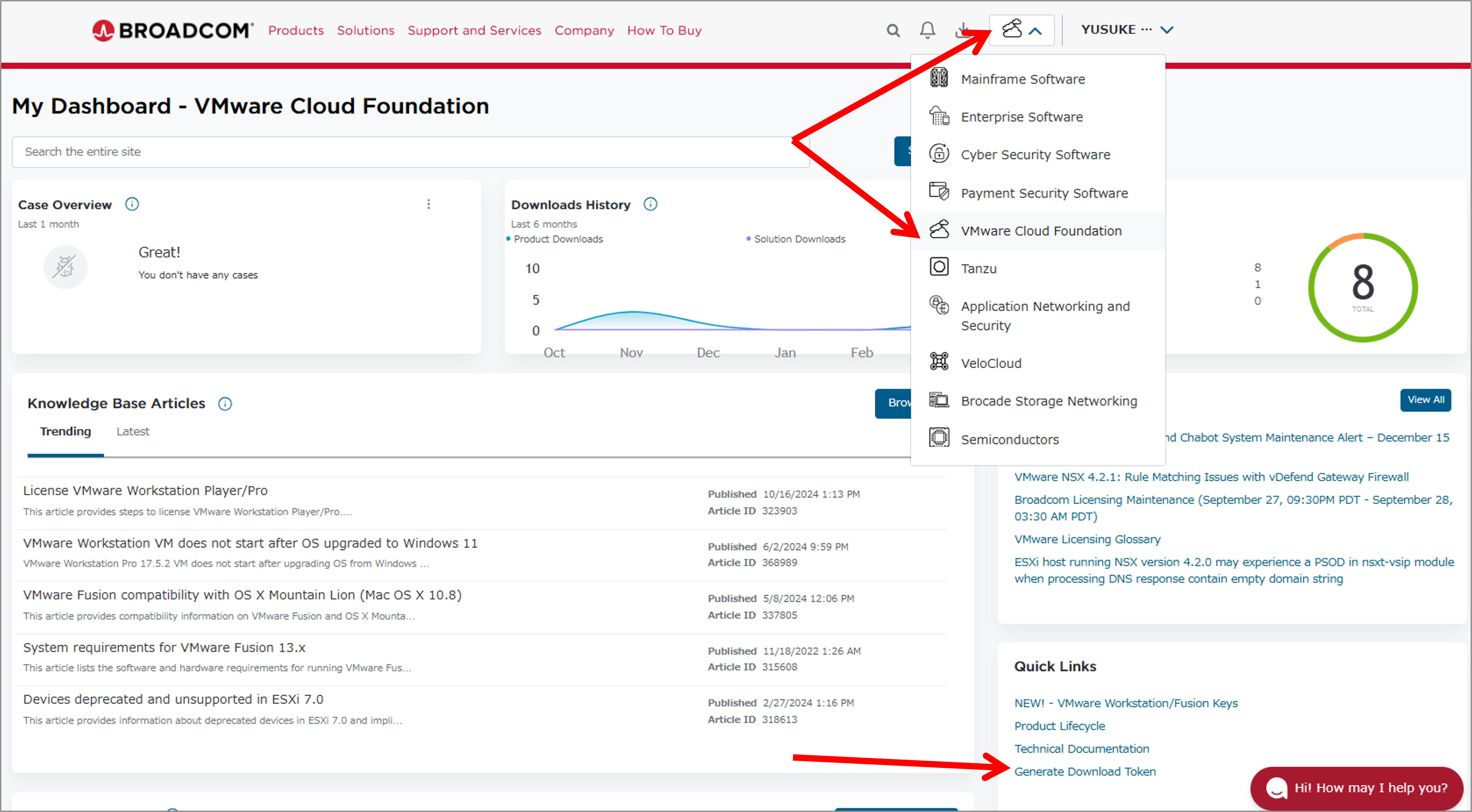Collapse the cloud division selector dropdown
1472x812 pixels.
point(1022,30)
